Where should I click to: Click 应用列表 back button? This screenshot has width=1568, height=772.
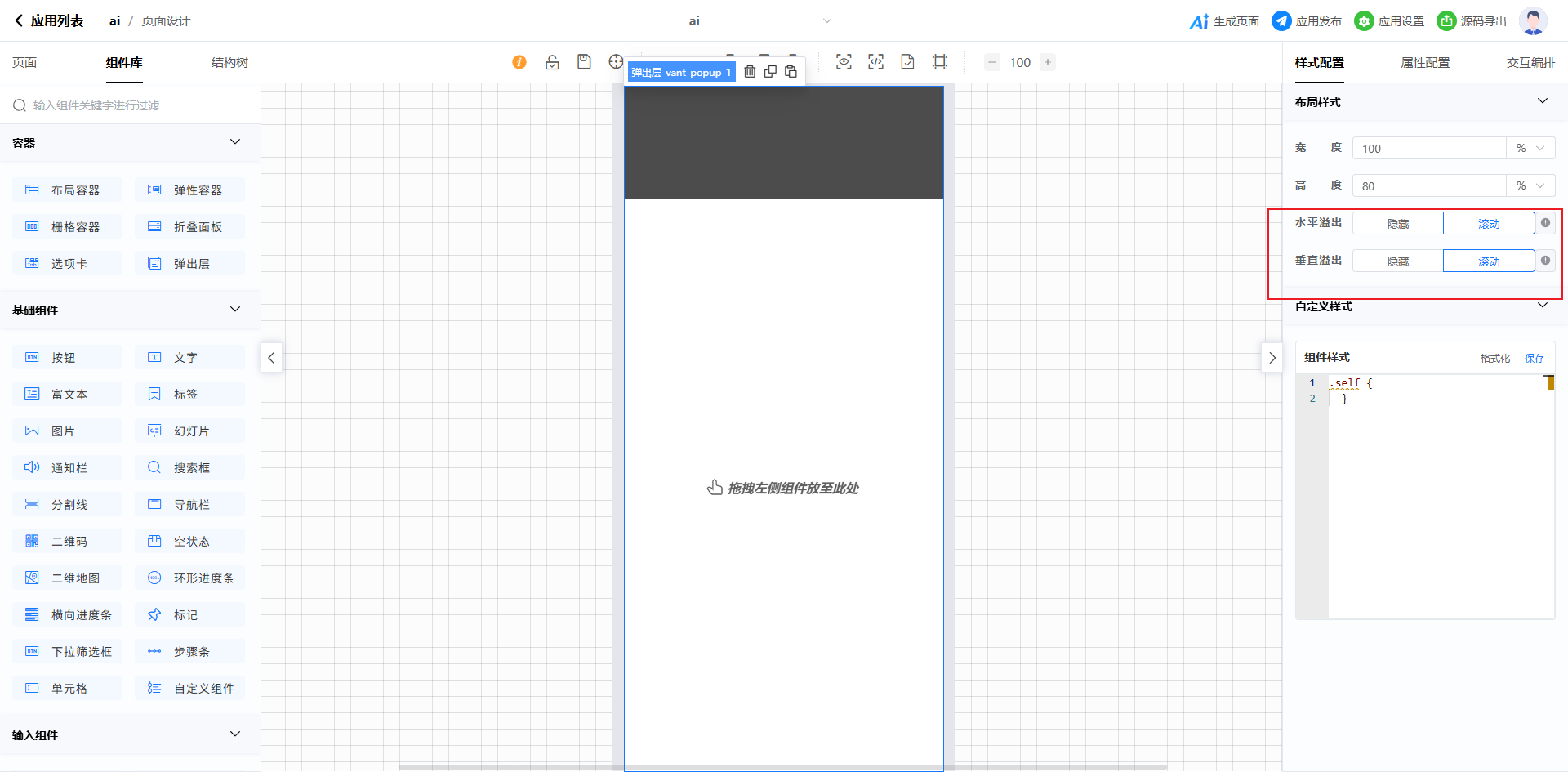pyautogui.click(x=49, y=21)
